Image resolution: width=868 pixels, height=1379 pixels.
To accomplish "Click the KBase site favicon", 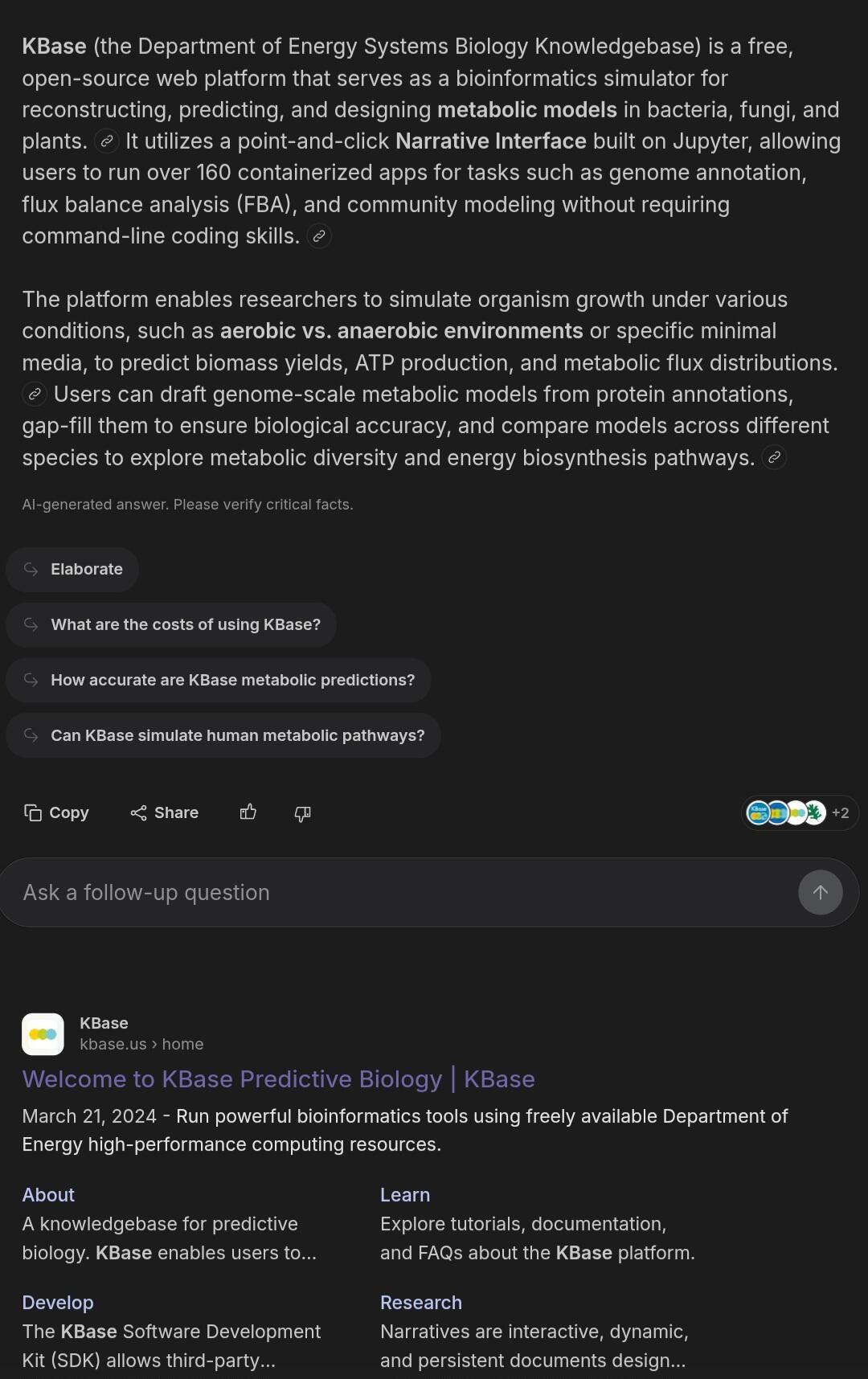I will click(43, 1034).
